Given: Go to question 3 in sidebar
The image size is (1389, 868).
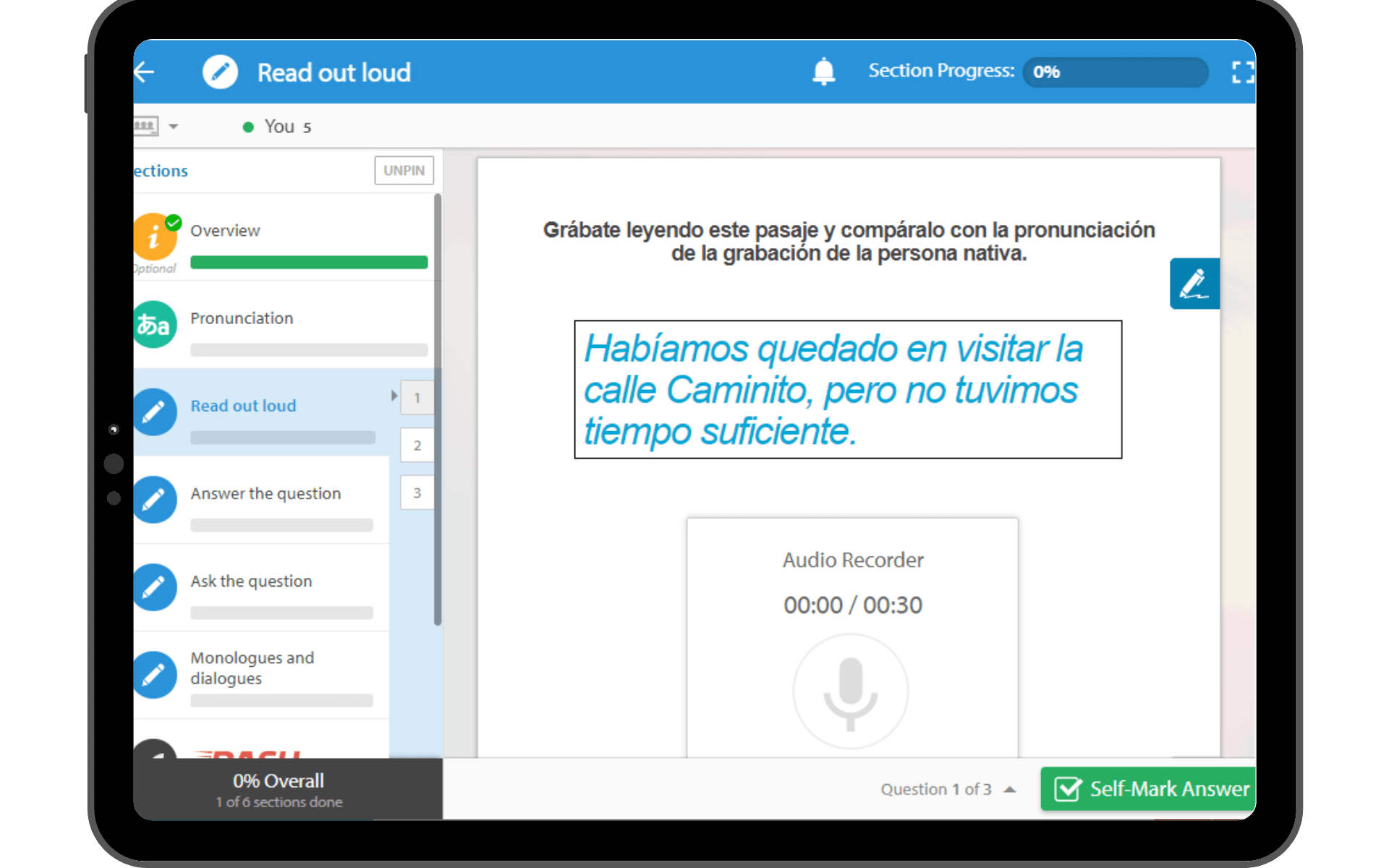Looking at the screenshot, I should [417, 493].
